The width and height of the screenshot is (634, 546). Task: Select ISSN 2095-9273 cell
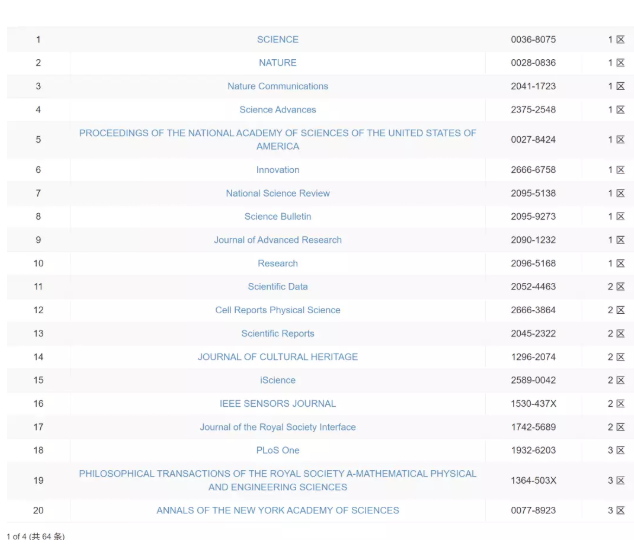tap(533, 216)
